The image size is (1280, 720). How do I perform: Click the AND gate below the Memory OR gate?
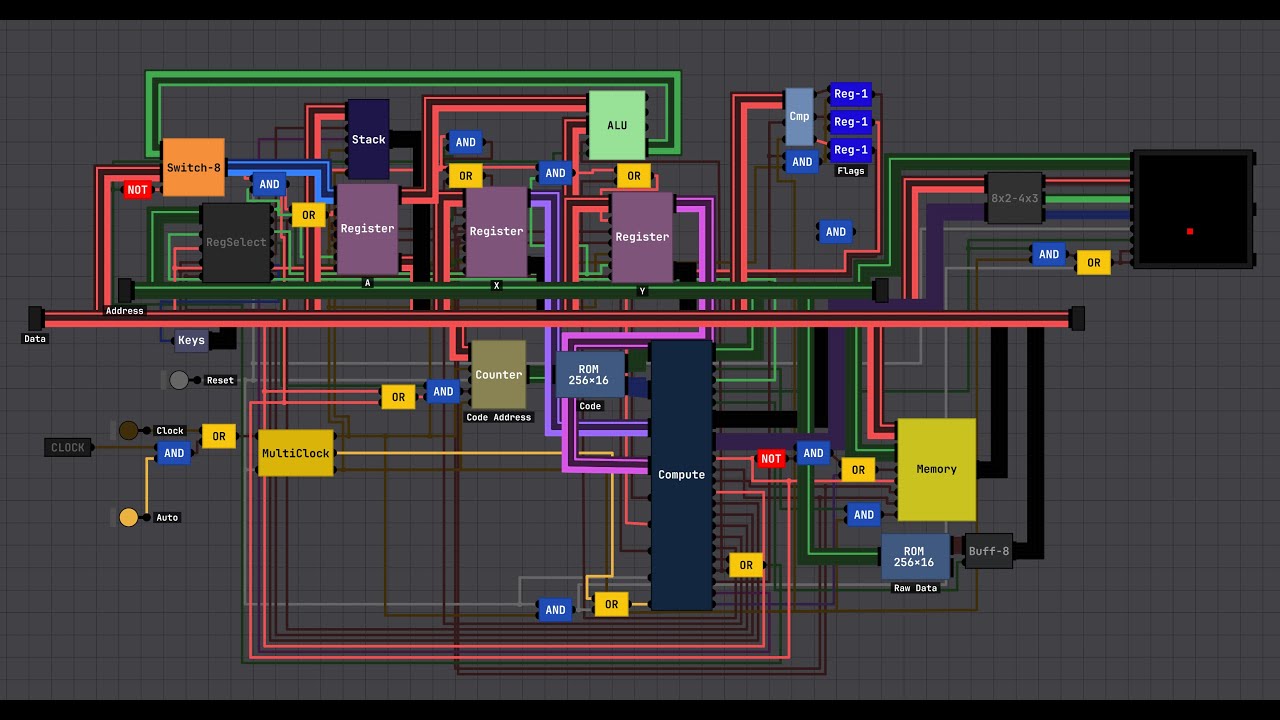[x=863, y=515]
